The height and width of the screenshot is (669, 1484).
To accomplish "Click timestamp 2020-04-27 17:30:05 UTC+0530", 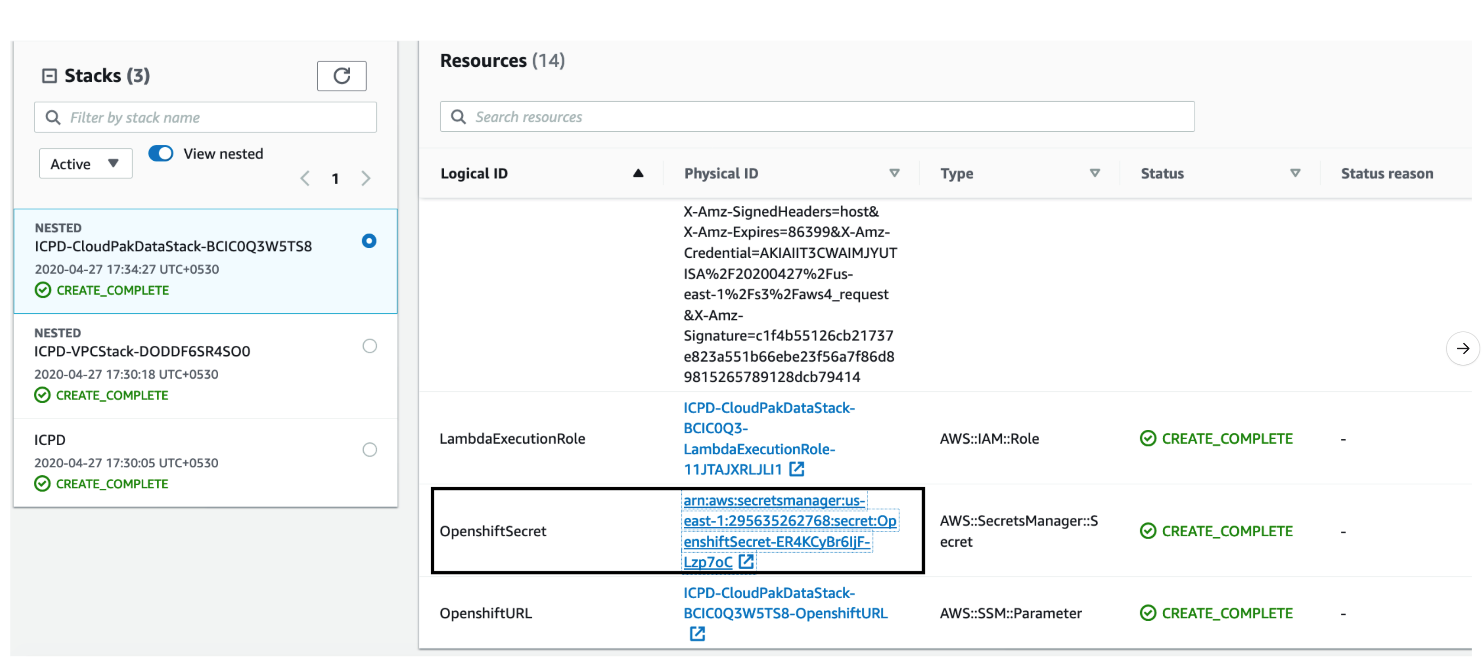I will click(126, 463).
